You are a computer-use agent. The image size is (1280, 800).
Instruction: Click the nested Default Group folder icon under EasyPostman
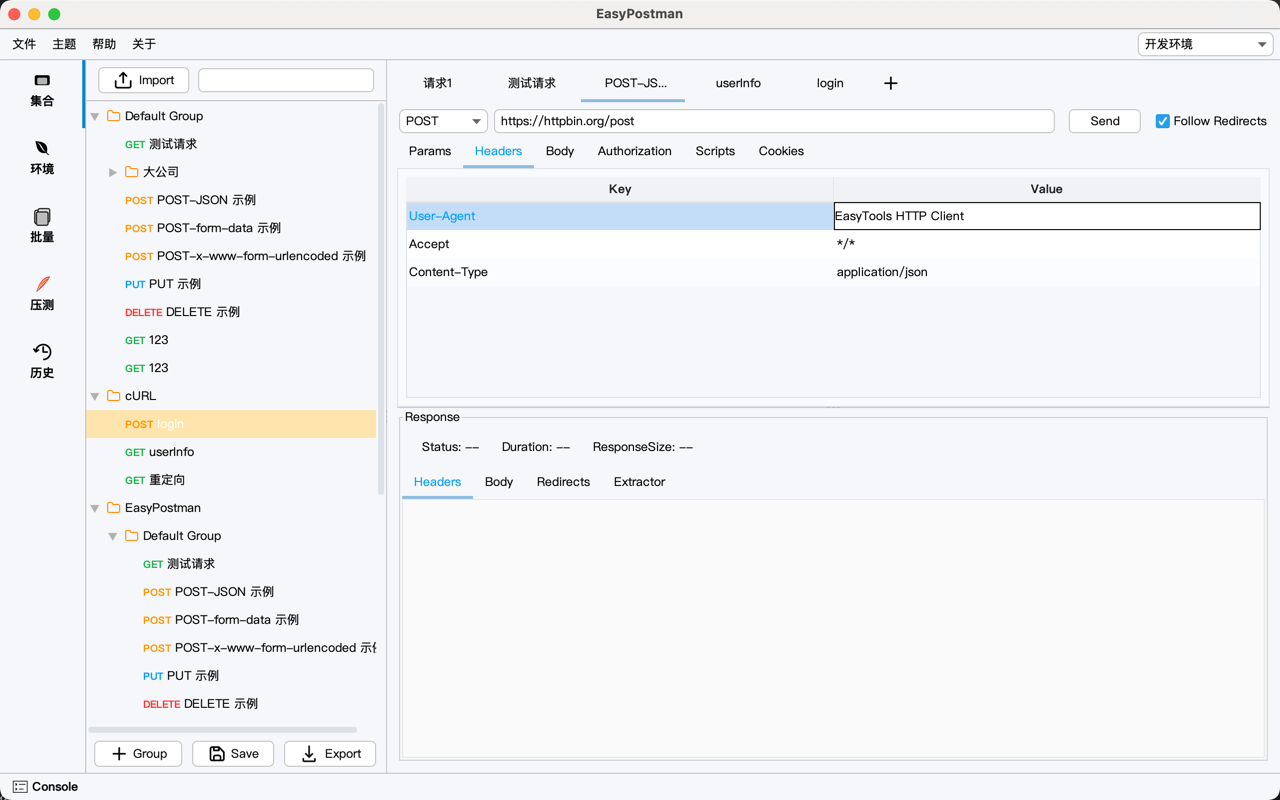coord(132,536)
